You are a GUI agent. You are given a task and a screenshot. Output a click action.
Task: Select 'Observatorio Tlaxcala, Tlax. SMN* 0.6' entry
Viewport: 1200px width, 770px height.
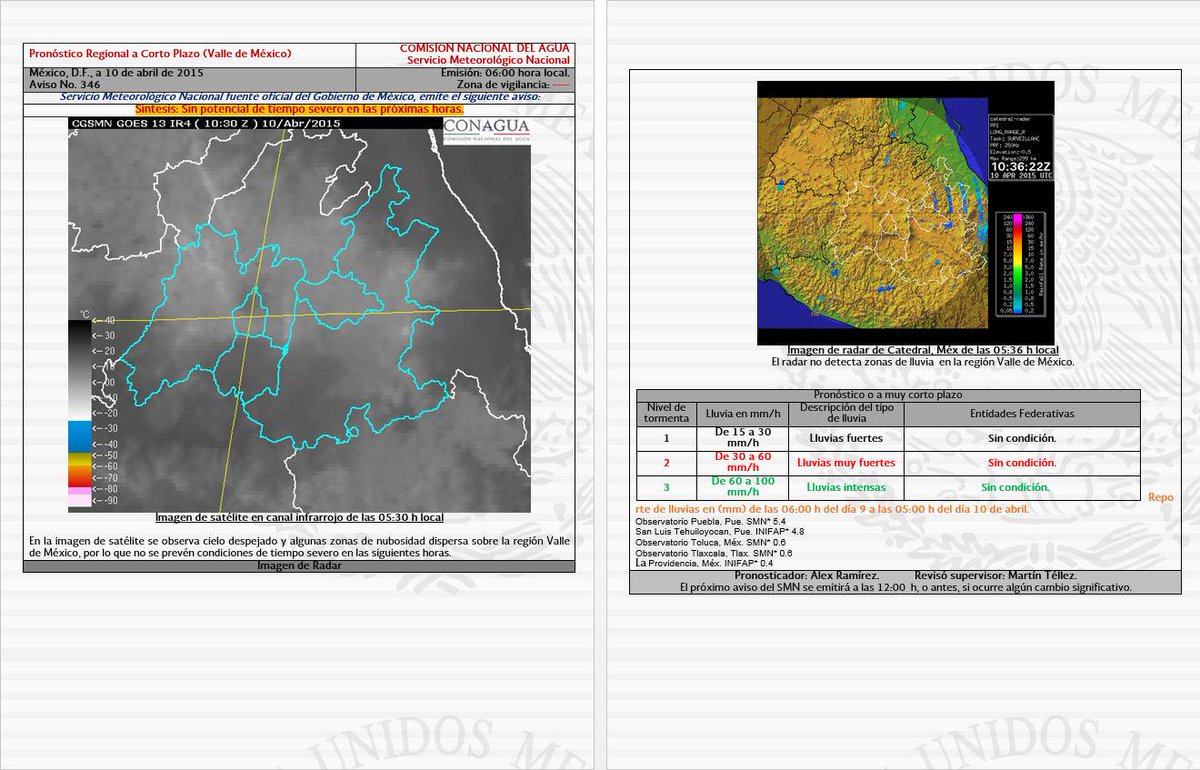(x=714, y=553)
